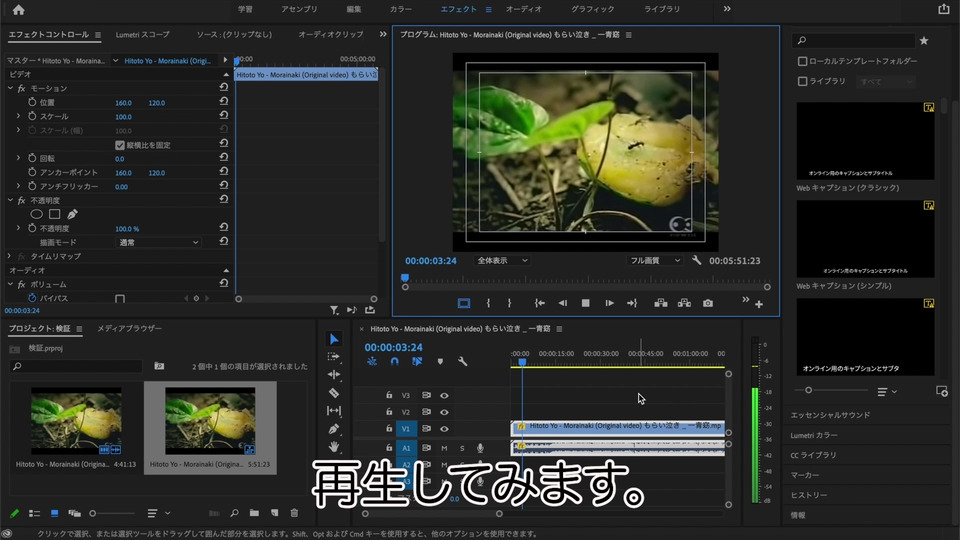Go to the Home screen icon

(x=18, y=10)
